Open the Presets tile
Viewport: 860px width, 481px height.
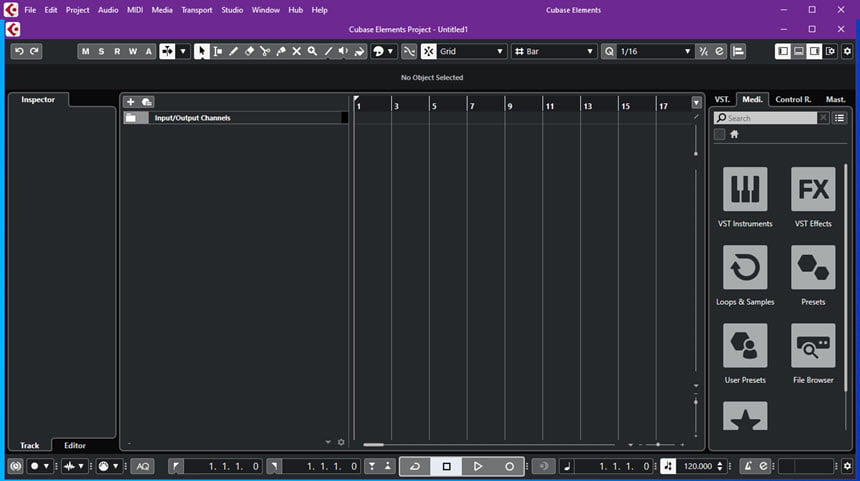tap(813, 268)
